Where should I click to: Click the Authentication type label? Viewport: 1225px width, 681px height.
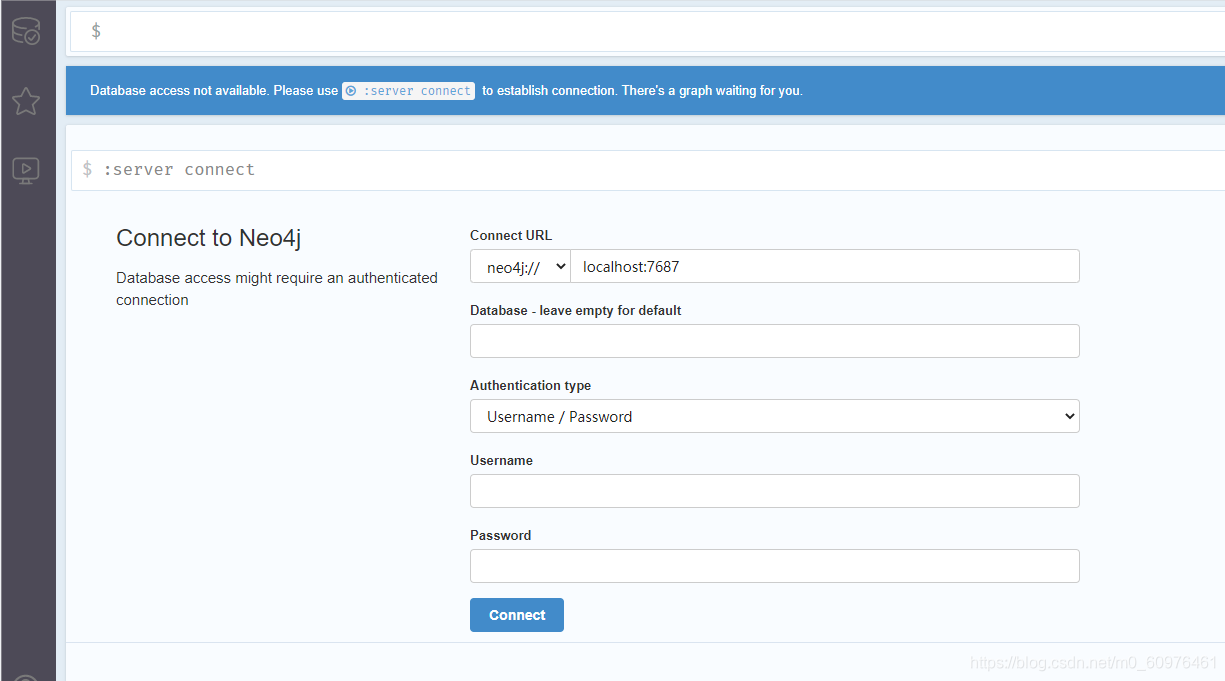pyautogui.click(x=531, y=385)
